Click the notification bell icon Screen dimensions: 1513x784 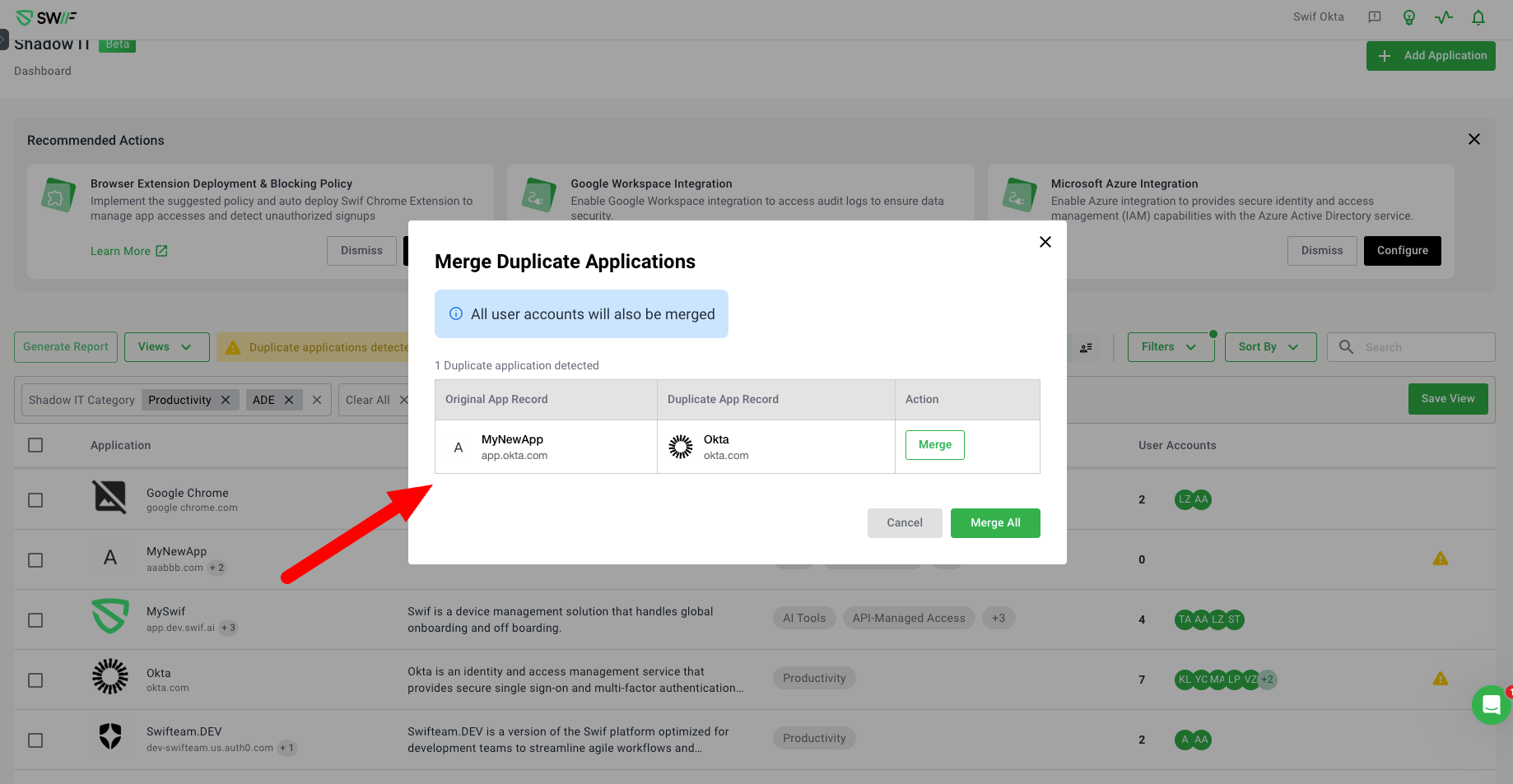1478,17
